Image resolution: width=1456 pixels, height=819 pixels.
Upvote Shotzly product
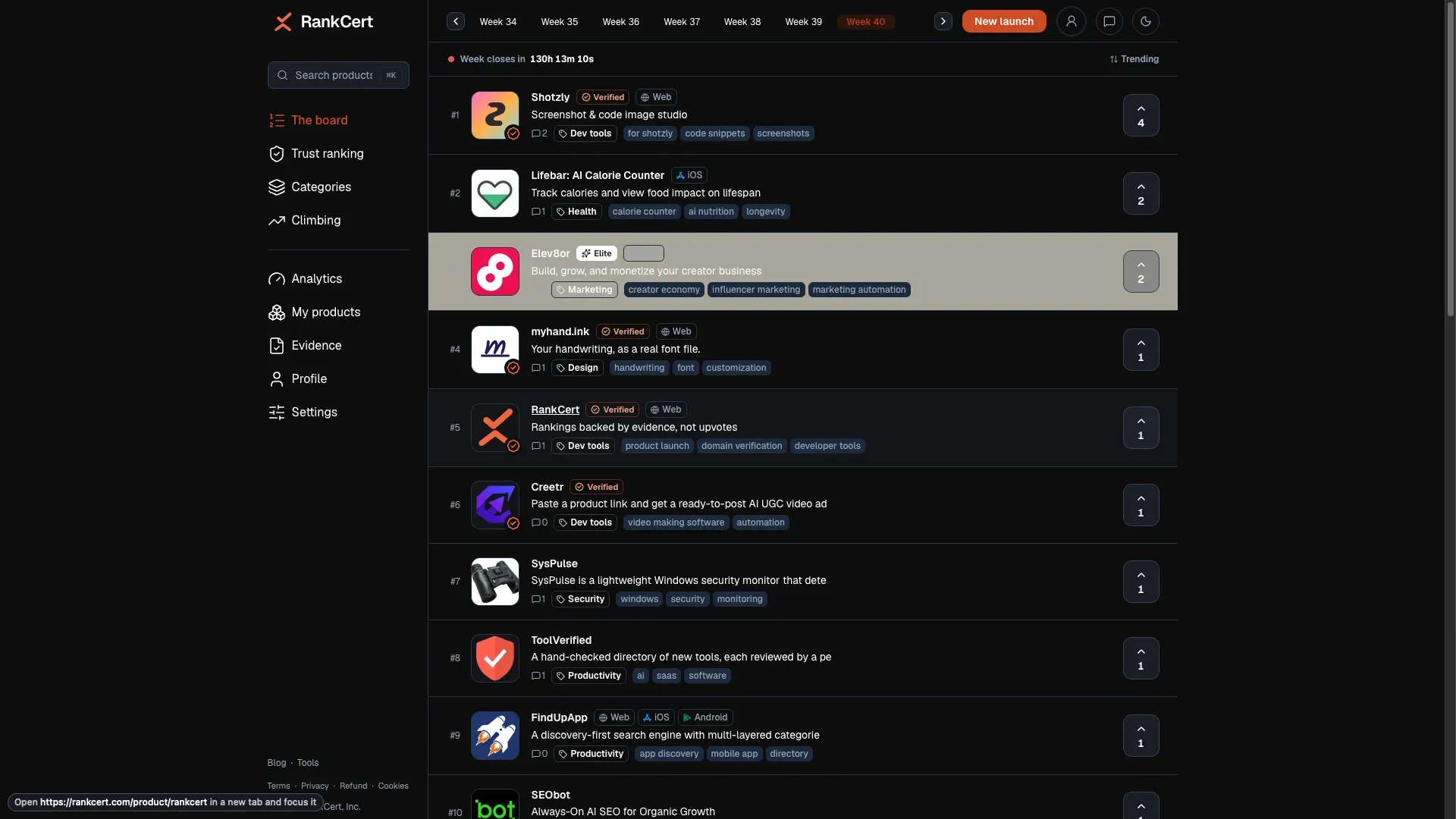[x=1141, y=115]
